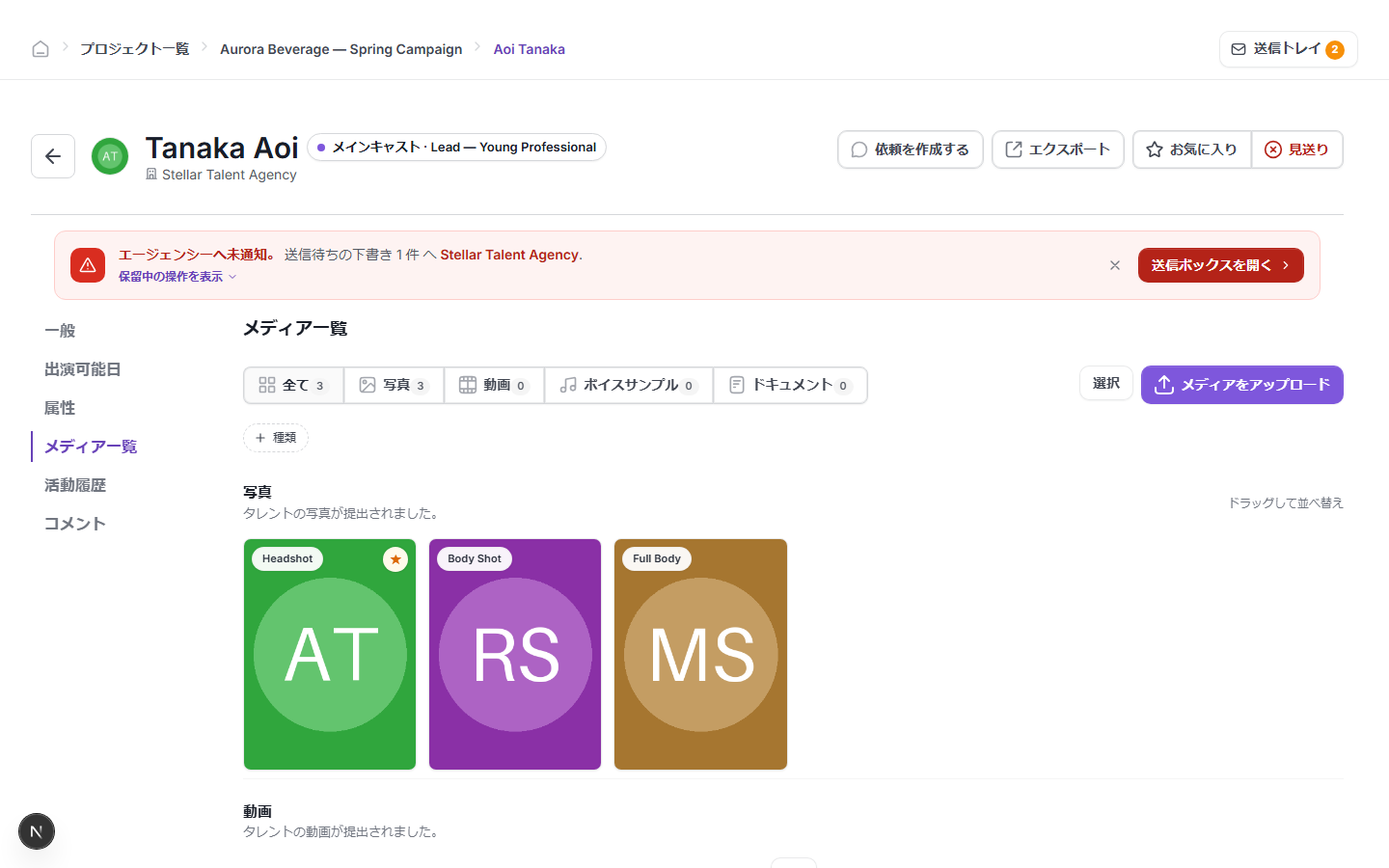Open the 送信トレイ outbox button

point(1288,49)
